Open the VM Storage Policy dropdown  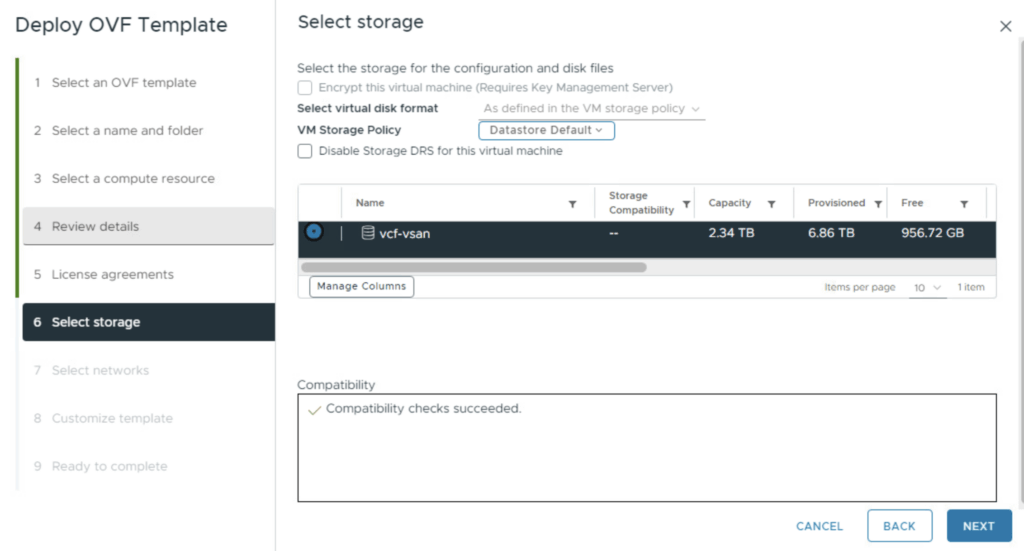pyautogui.click(x=546, y=130)
